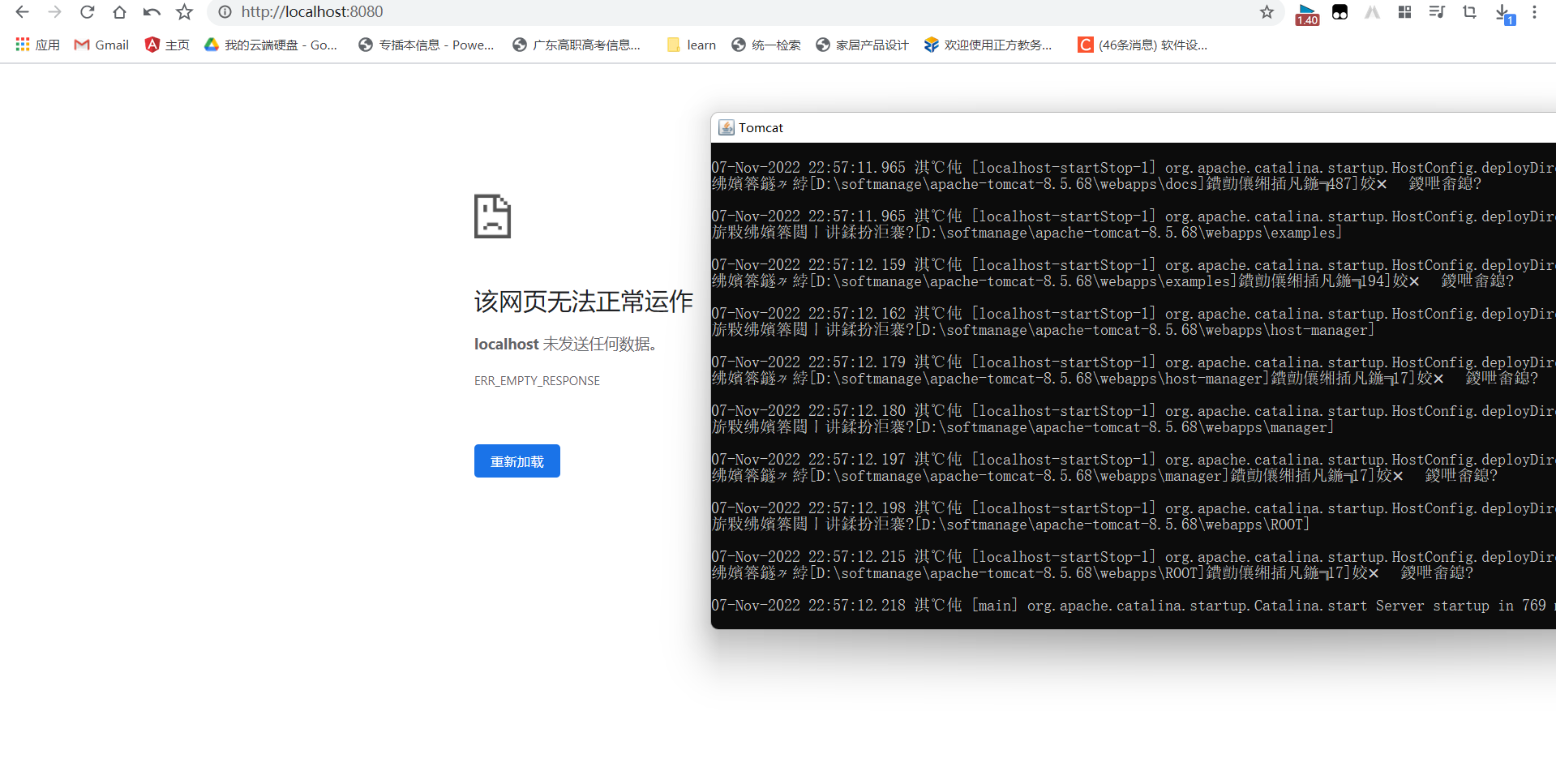Open downloads icon with blue 1 badge
Image resolution: width=1556 pixels, height=784 pixels.
coord(1503,14)
